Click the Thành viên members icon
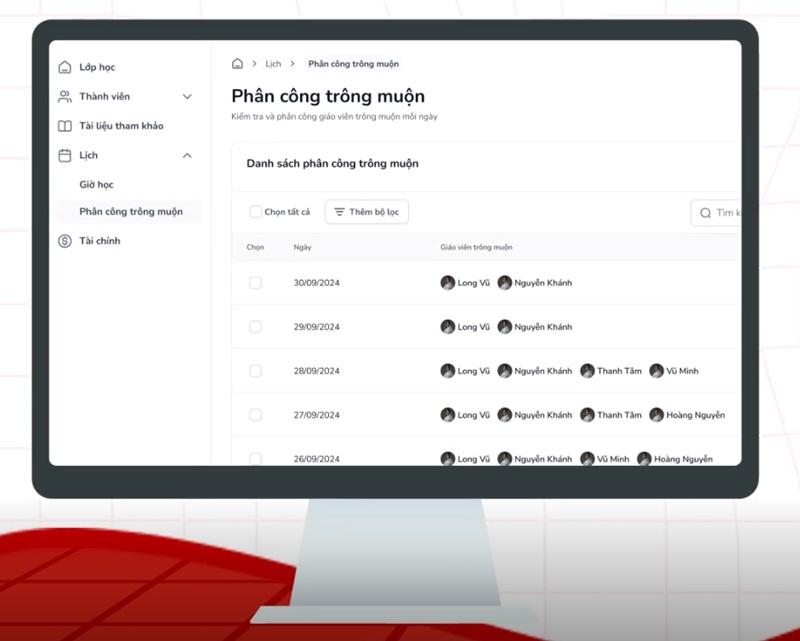The width and height of the screenshot is (800, 641). point(65,96)
